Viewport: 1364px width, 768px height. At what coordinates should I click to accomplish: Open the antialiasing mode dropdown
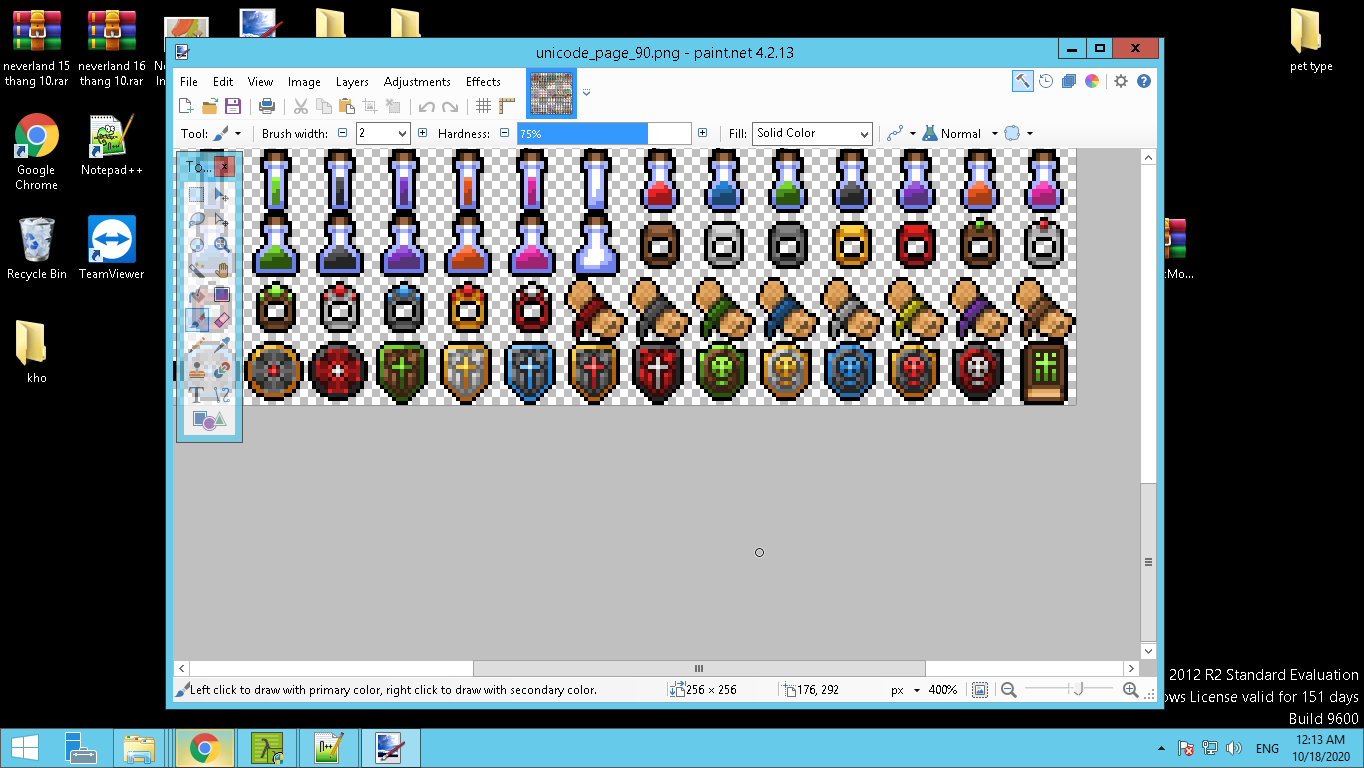(x=901, y=133)
